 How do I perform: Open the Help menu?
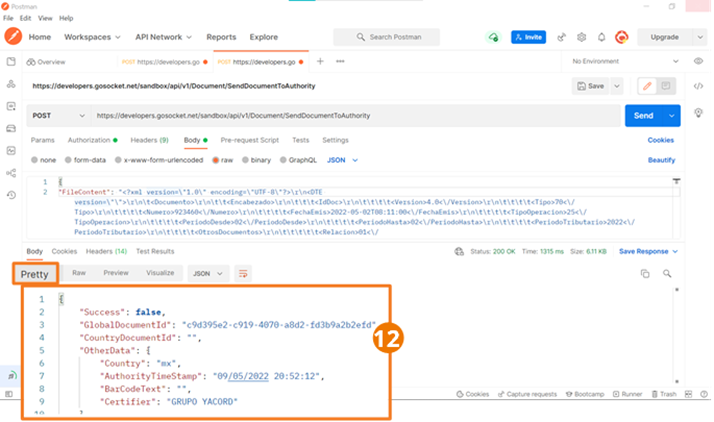pos(66,18)
